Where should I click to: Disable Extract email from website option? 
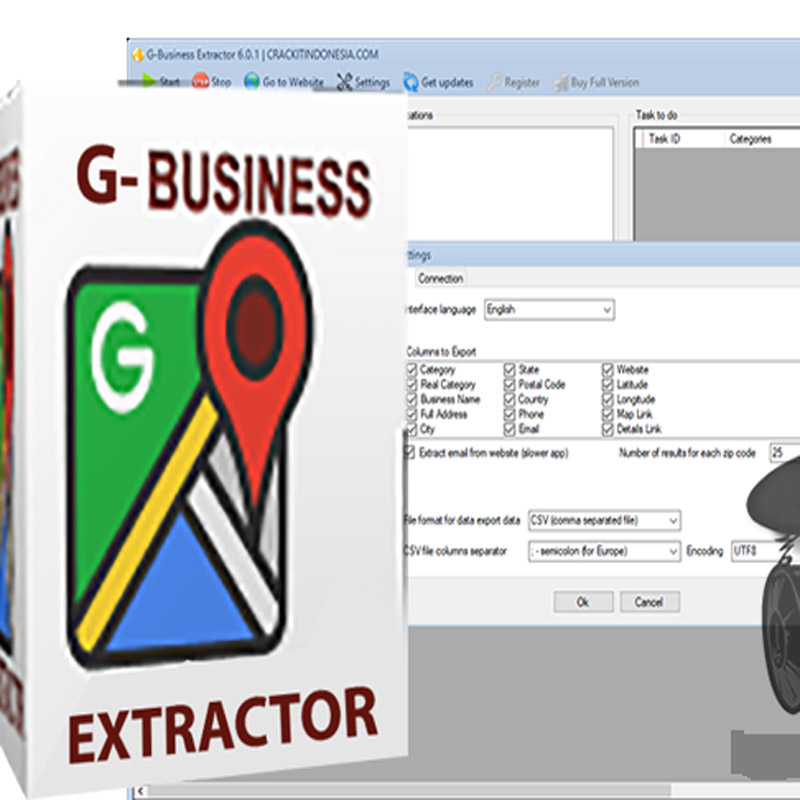pos(411,451)
